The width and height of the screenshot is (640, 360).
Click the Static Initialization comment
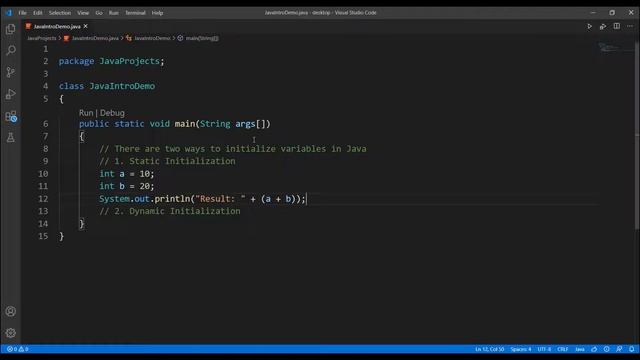(167, 161)
